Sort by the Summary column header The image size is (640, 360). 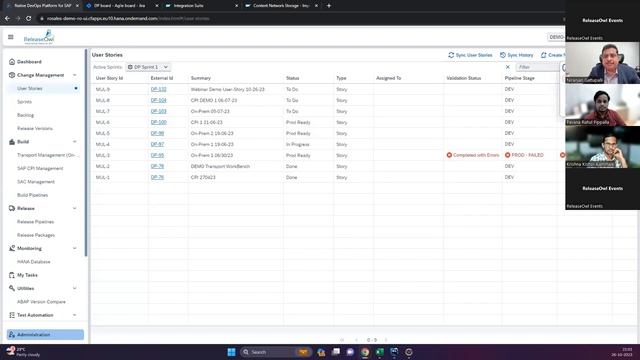pos(200,78)
